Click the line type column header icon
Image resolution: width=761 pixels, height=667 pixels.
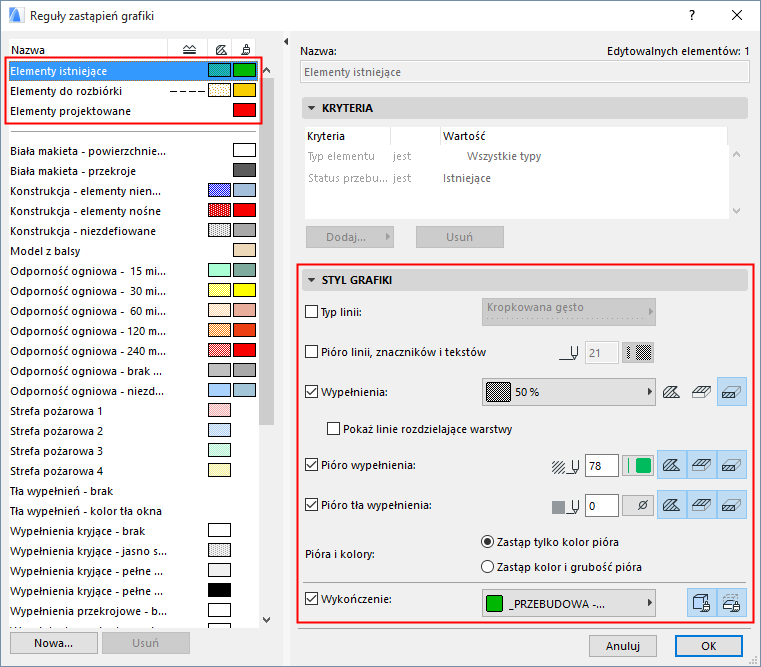189,50
